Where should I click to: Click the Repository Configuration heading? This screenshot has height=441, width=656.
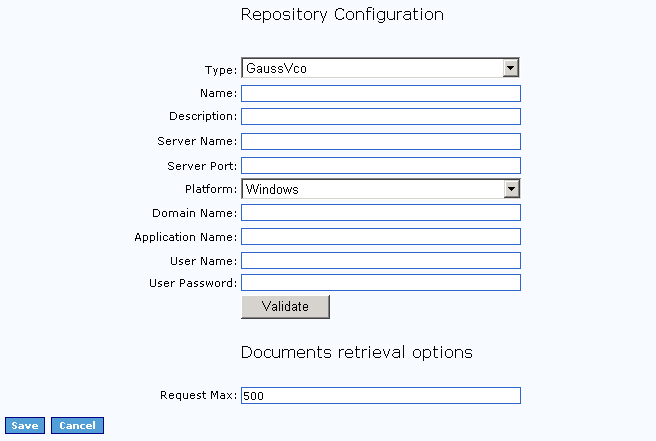pyautogui.click(x=342, y=15)
